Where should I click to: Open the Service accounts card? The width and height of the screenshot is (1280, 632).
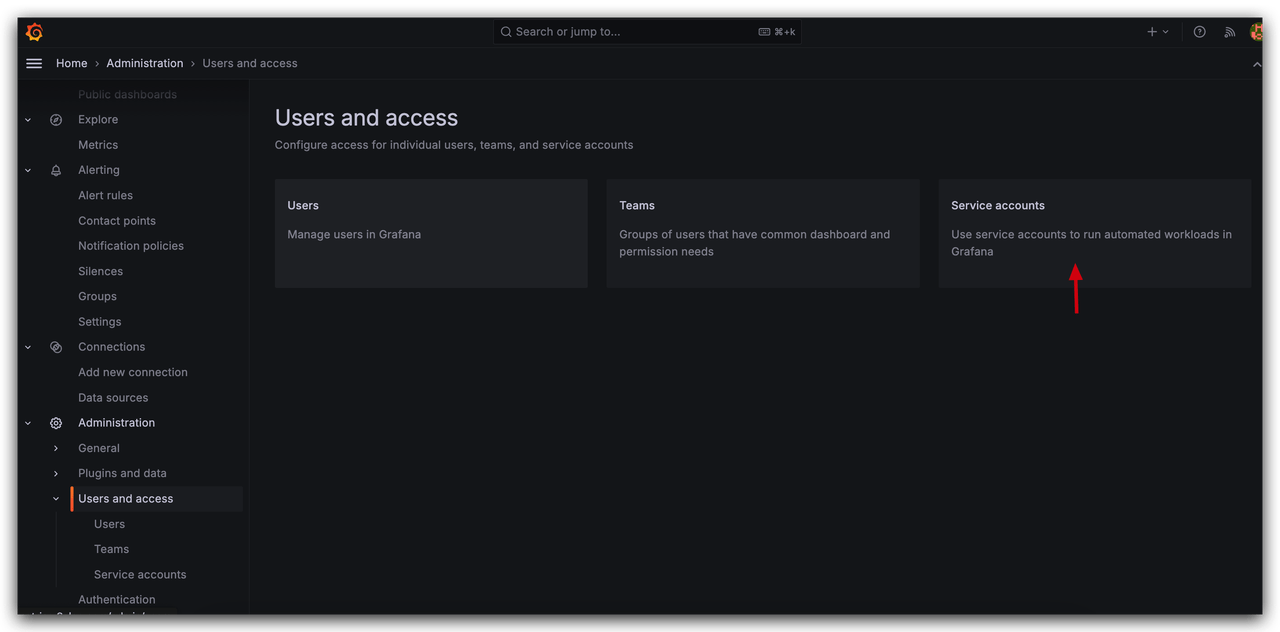(1094, 233)
